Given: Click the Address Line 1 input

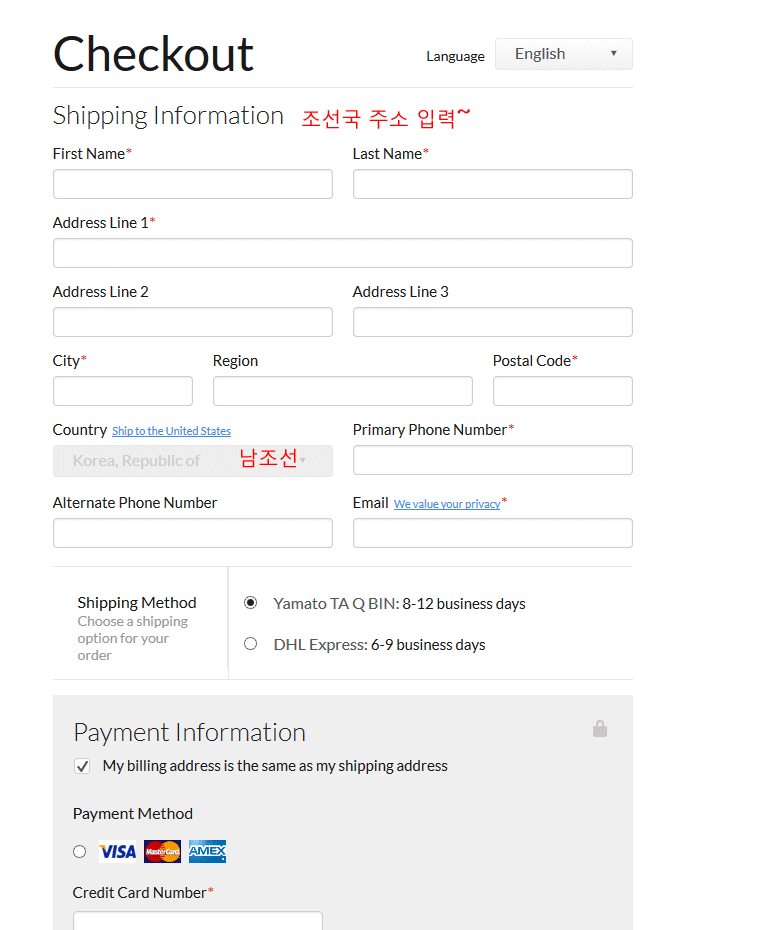Looking at the screenshot, I should coord(342,253).
